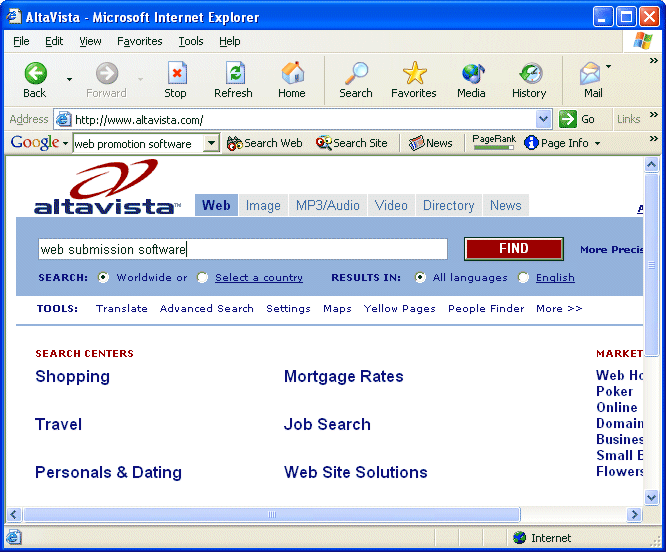
Task: Expand the hidden main toolbar buttons chevron
Action: (x=654, y=61)
